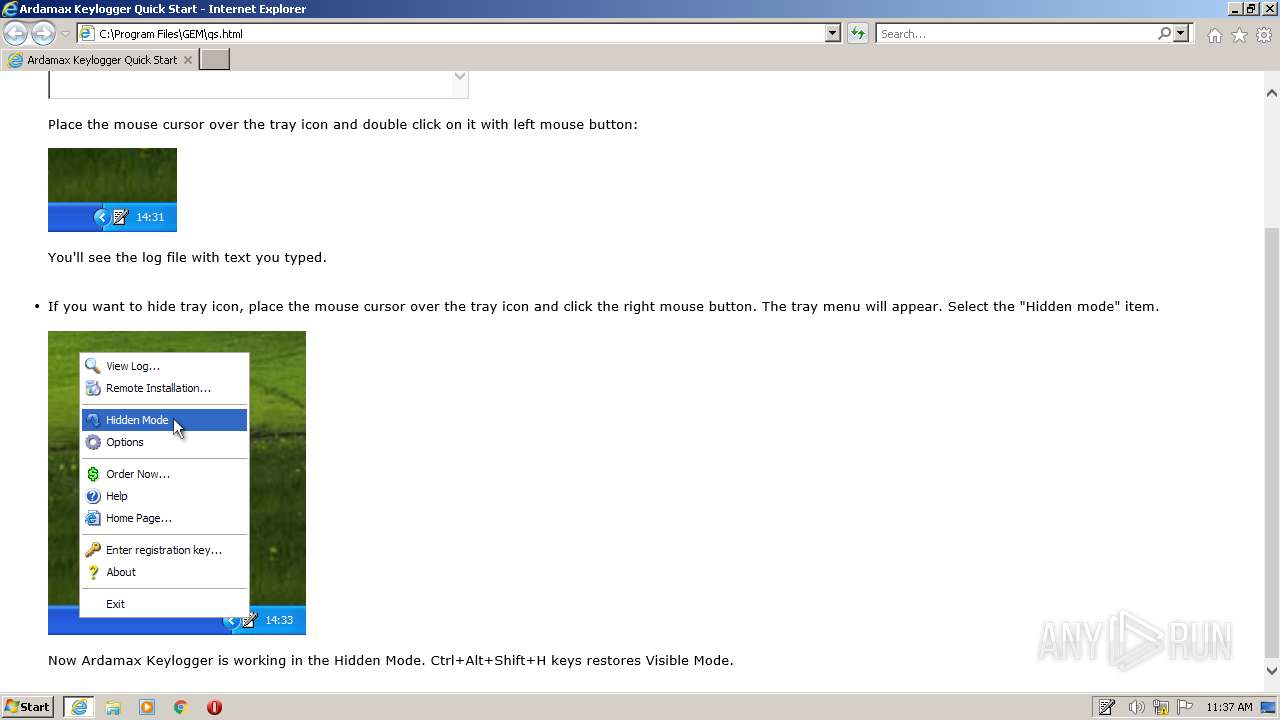Go forward with the Forward arrow button
Viewport: 1280px width, 720px height.
[x=43, y=34]
